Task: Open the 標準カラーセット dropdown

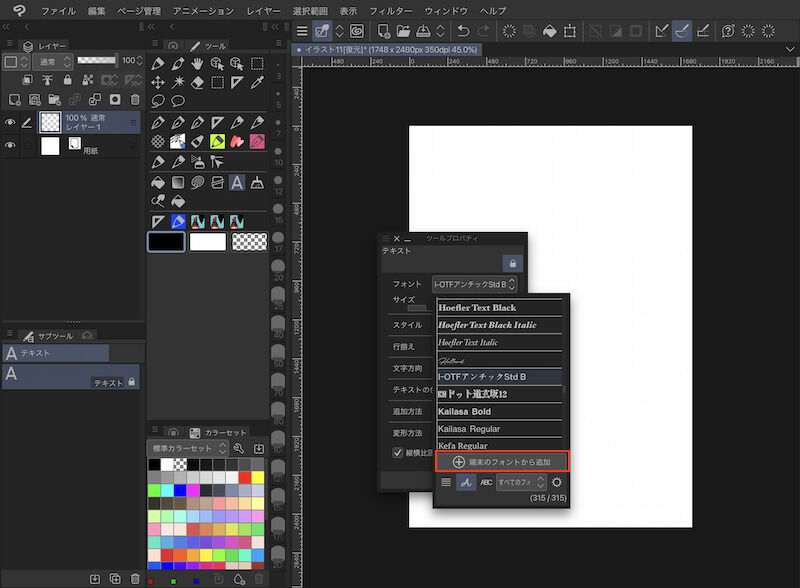Action: tap(187, 448)
